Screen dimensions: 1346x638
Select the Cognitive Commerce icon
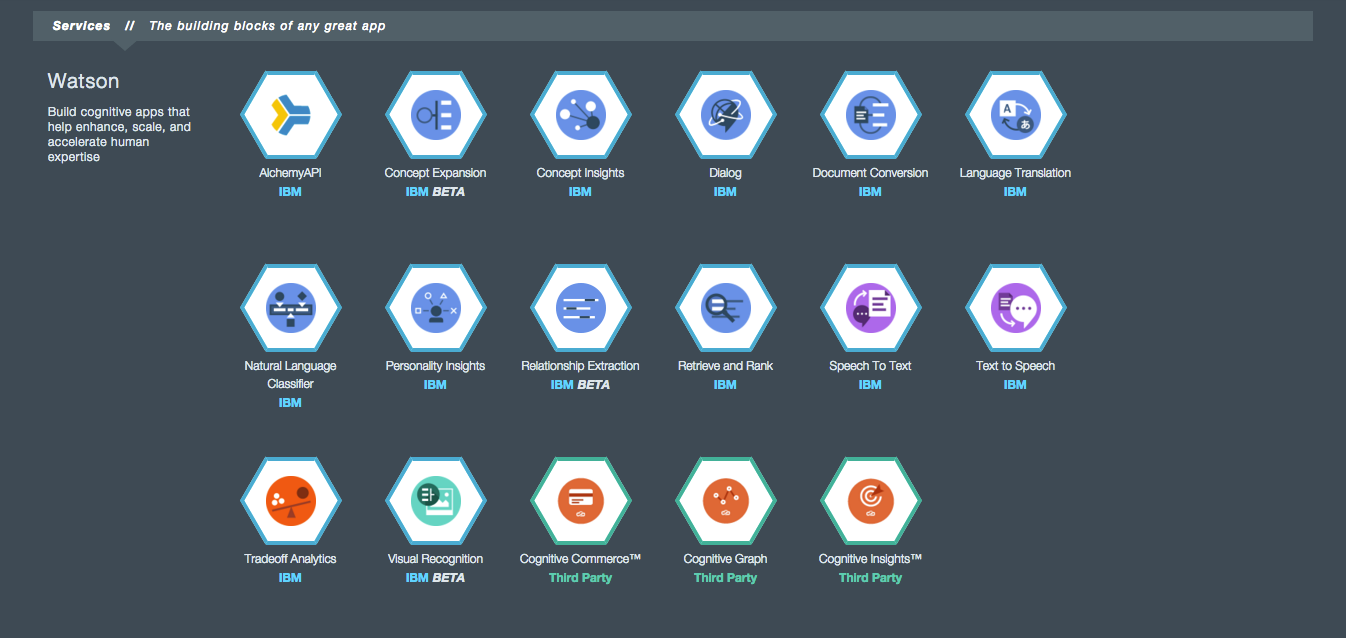[580, 501]
